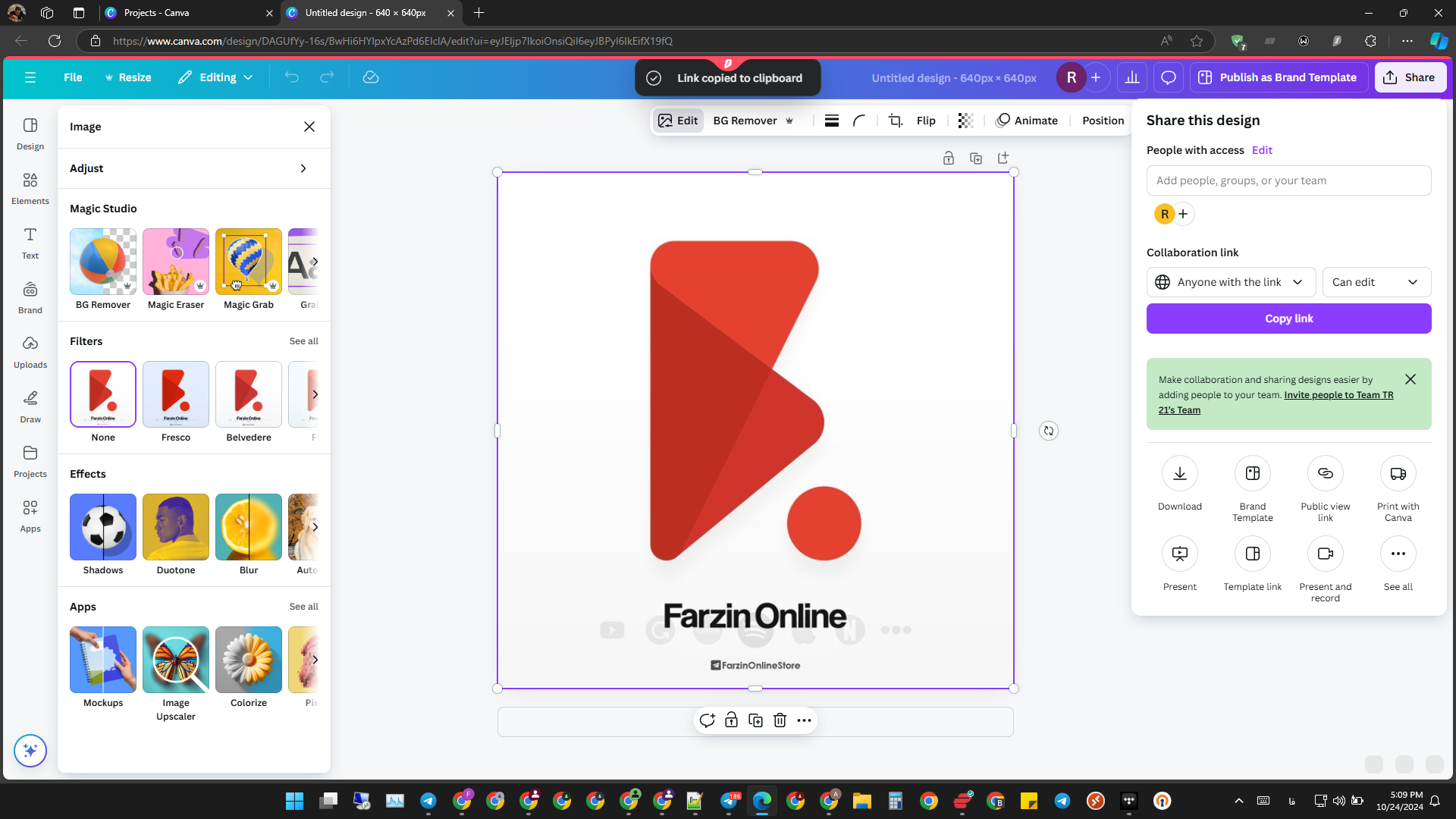Viewport: 1456px width, 819px height.
Task: Open the Projects sidebar panel
Action: [30, 461]
